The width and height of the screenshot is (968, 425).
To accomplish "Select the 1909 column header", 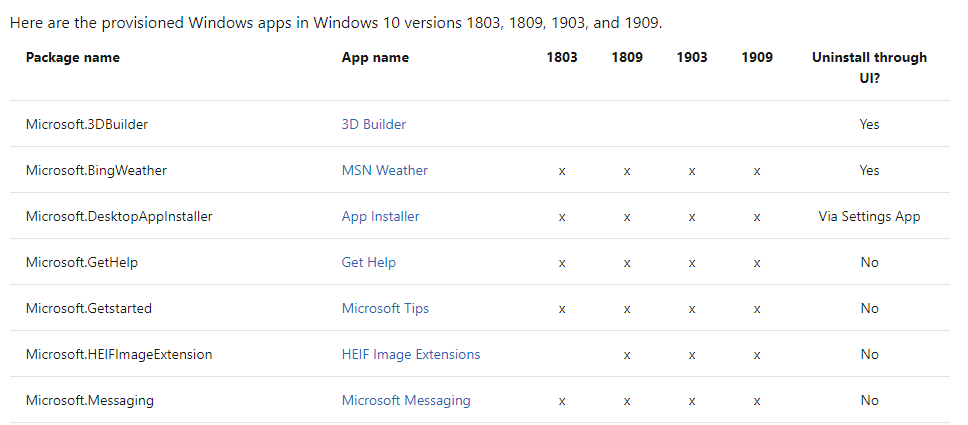I will click(x=757, y=57).
